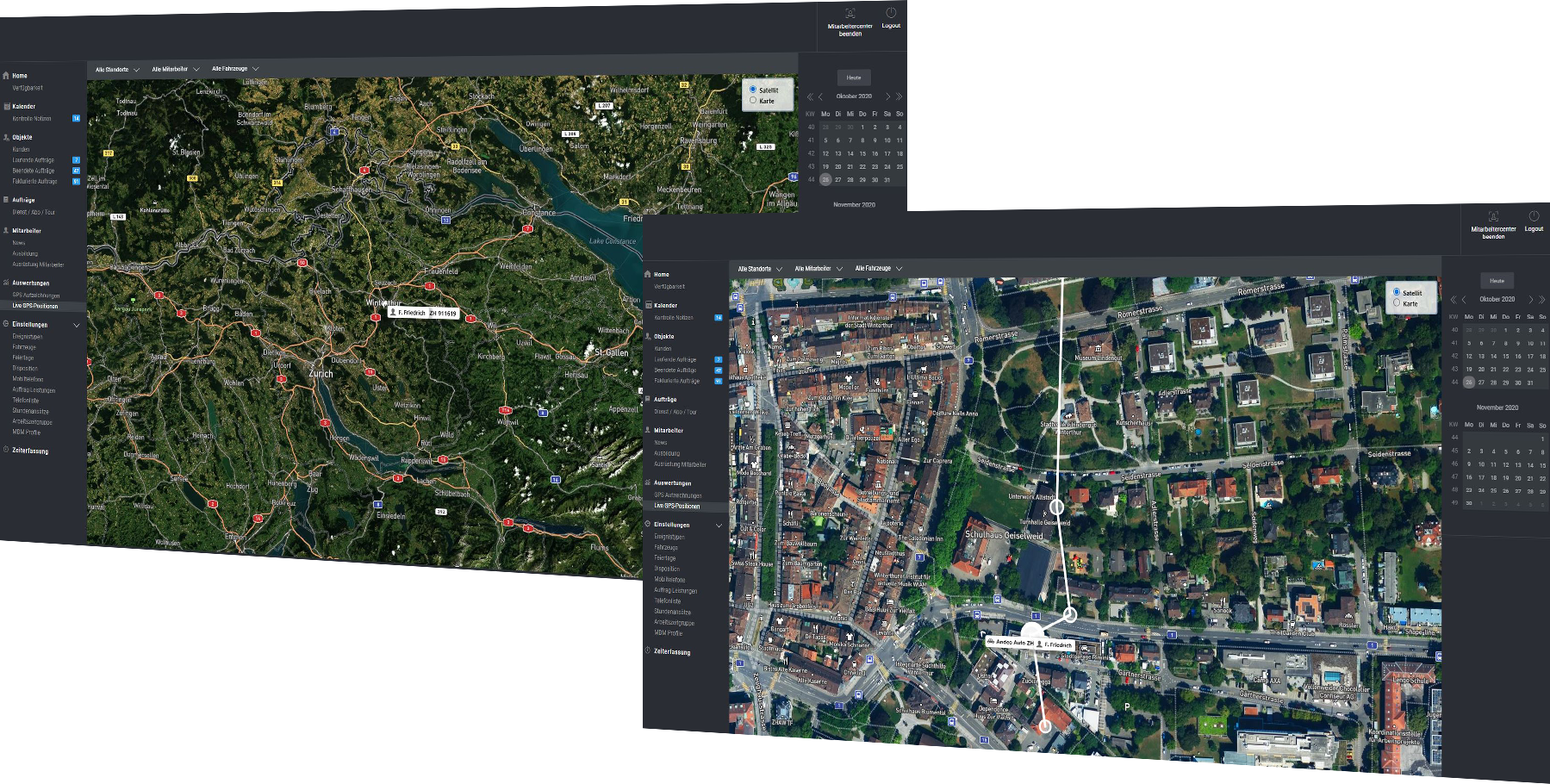Select Satellit radio button in back window
1550x784 pixels.
(x=753, y=89)
